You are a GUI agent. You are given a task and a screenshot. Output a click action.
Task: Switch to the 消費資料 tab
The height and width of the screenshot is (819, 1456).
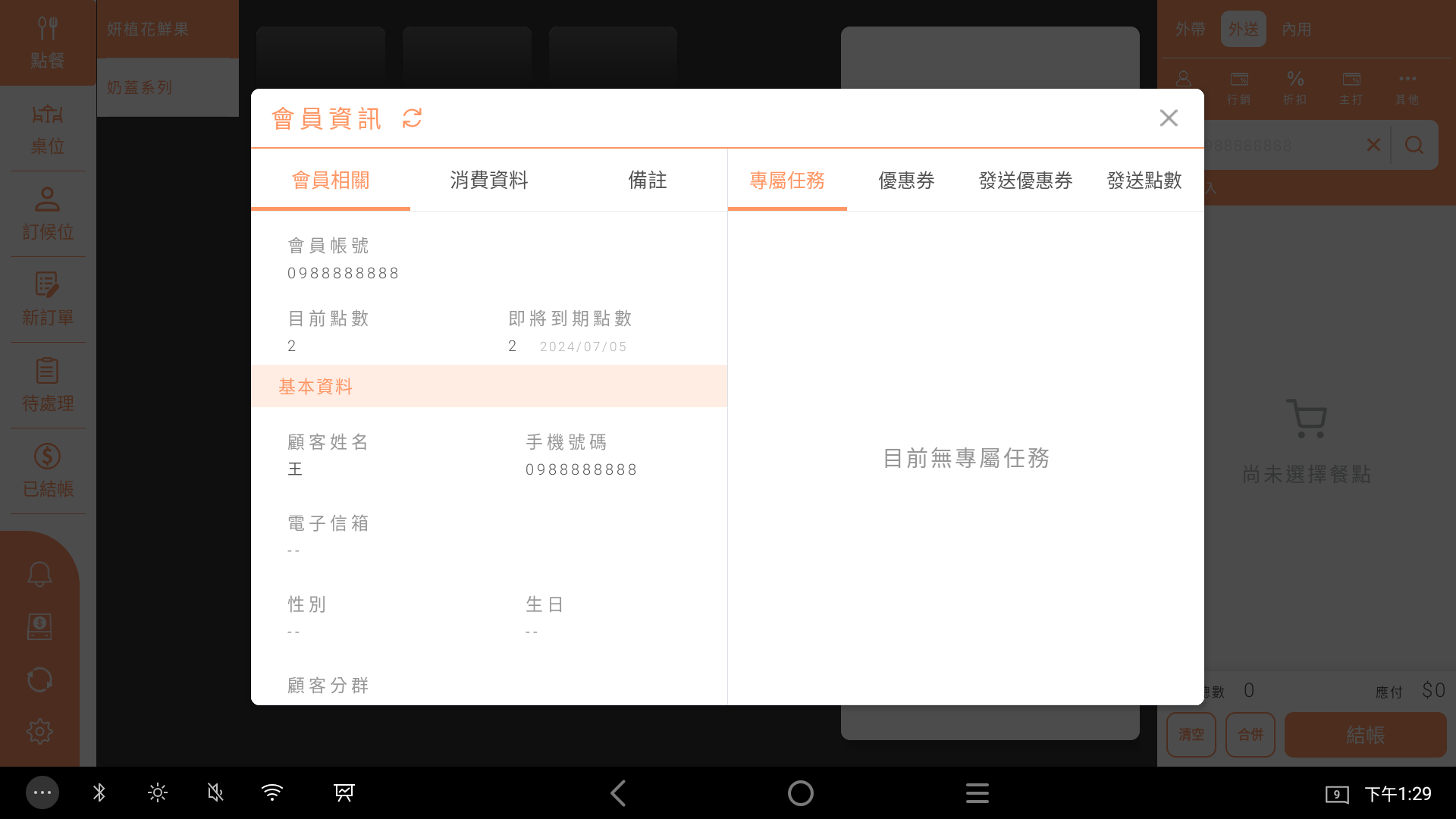click(488, 180)
